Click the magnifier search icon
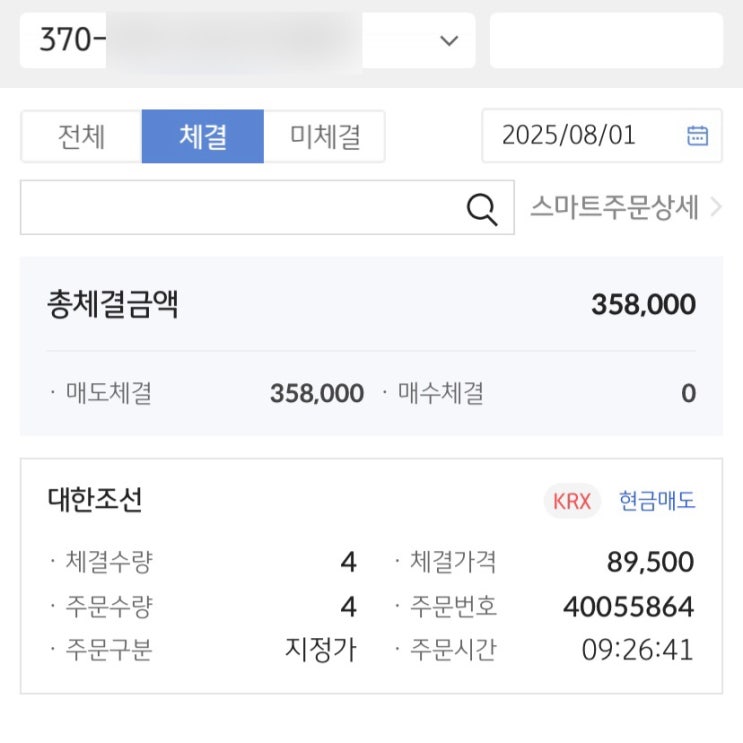 (482, 208)
